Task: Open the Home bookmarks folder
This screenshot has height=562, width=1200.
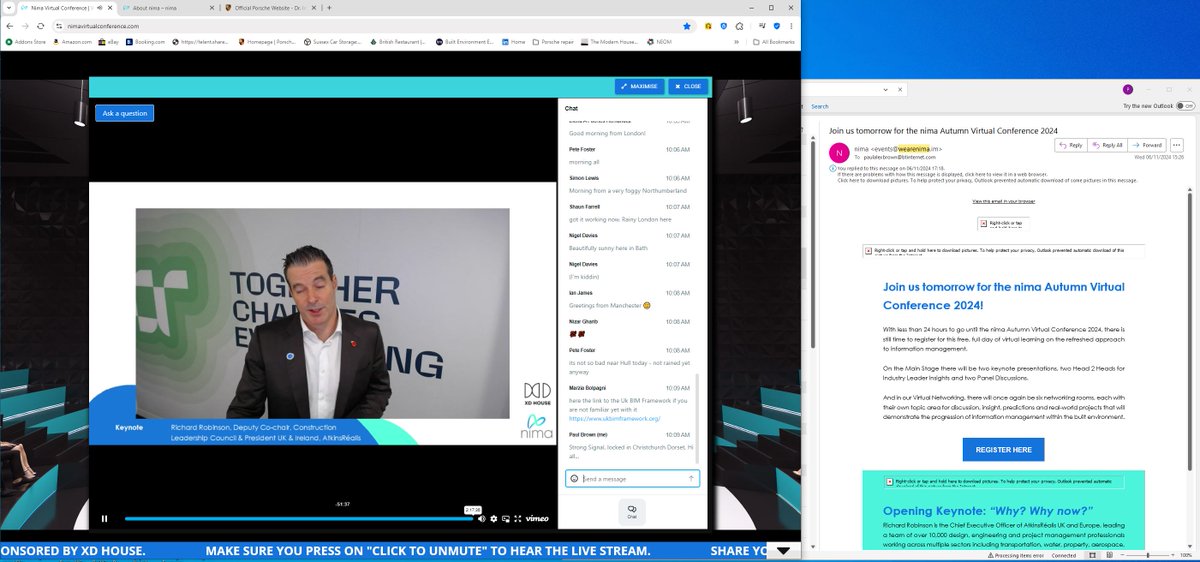Action: point(514,42)
